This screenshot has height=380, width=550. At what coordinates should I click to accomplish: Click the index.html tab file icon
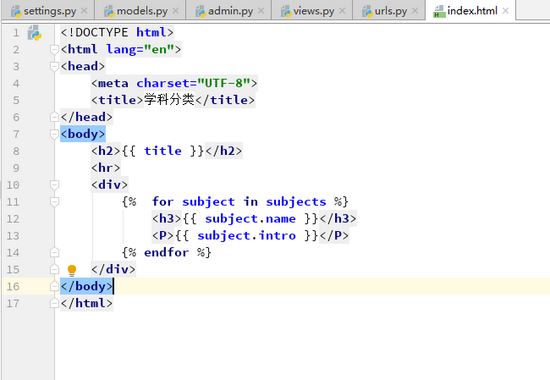tap(439, 12)
